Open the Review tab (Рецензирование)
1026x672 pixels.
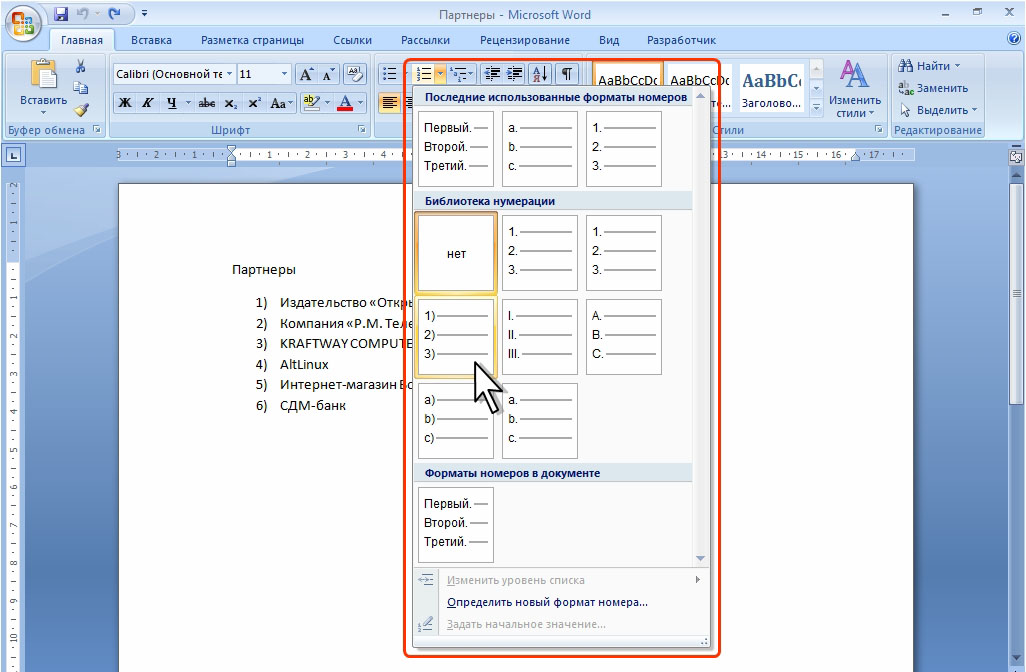click(525, 40)
